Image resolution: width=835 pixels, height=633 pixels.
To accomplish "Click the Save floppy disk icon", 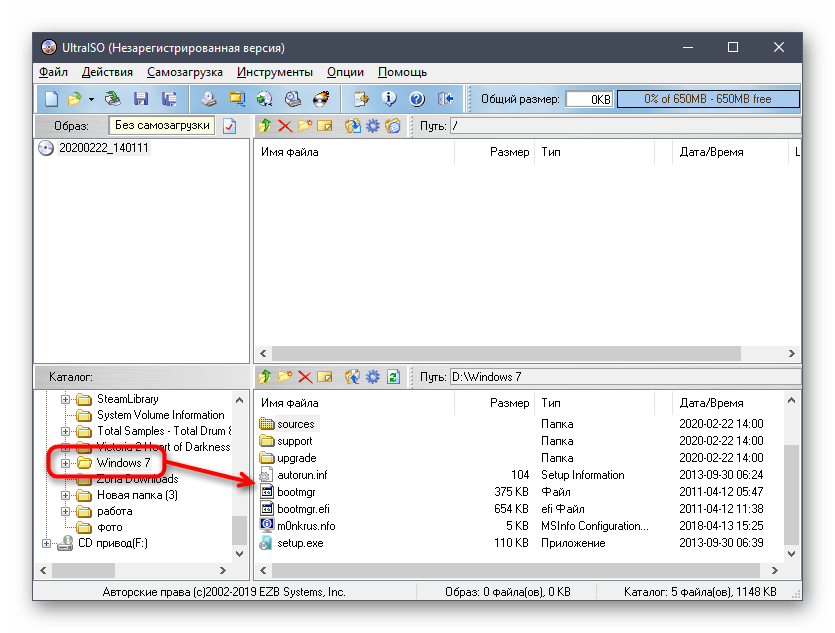I will [x=141, y=99].
